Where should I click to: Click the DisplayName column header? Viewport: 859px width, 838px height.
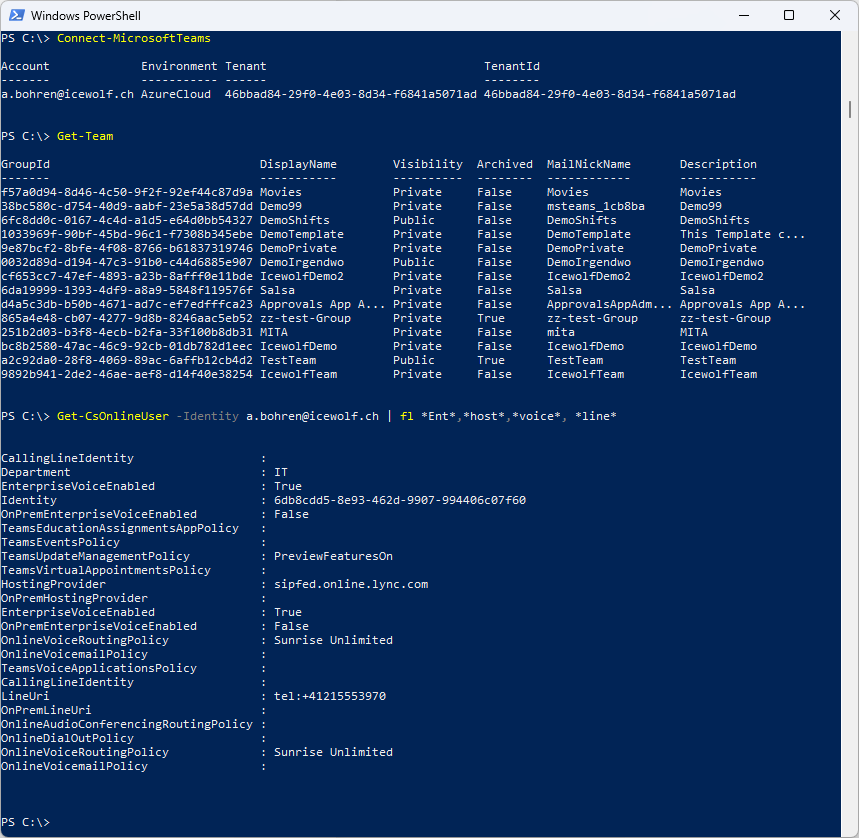(298, 164)
